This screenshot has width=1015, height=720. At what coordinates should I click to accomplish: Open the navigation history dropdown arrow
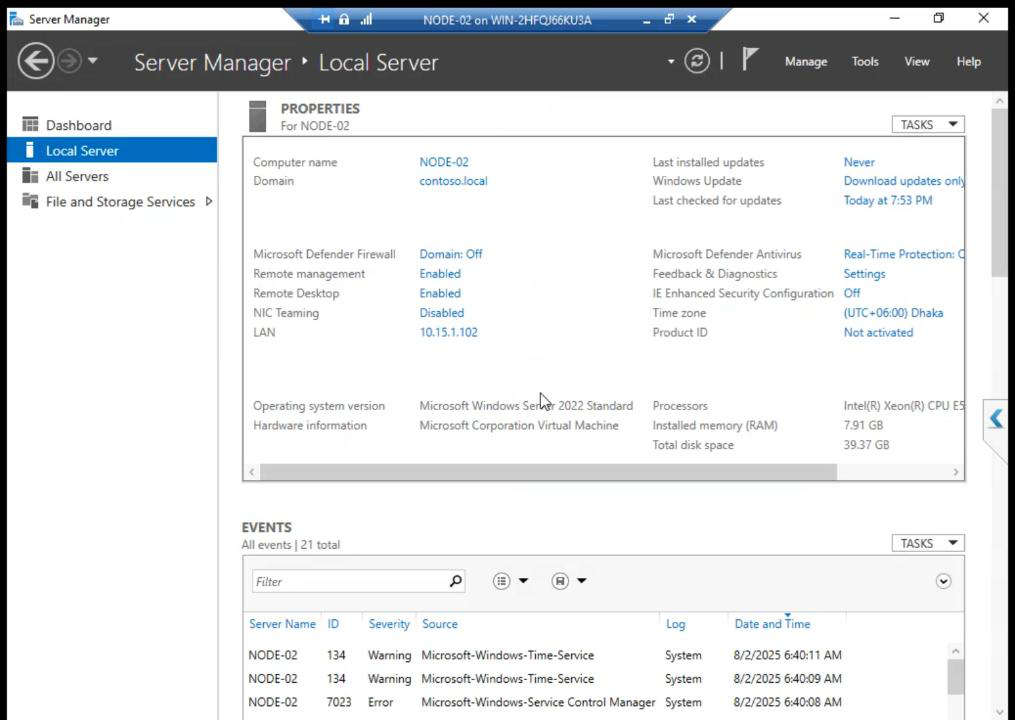coord(93,61)
